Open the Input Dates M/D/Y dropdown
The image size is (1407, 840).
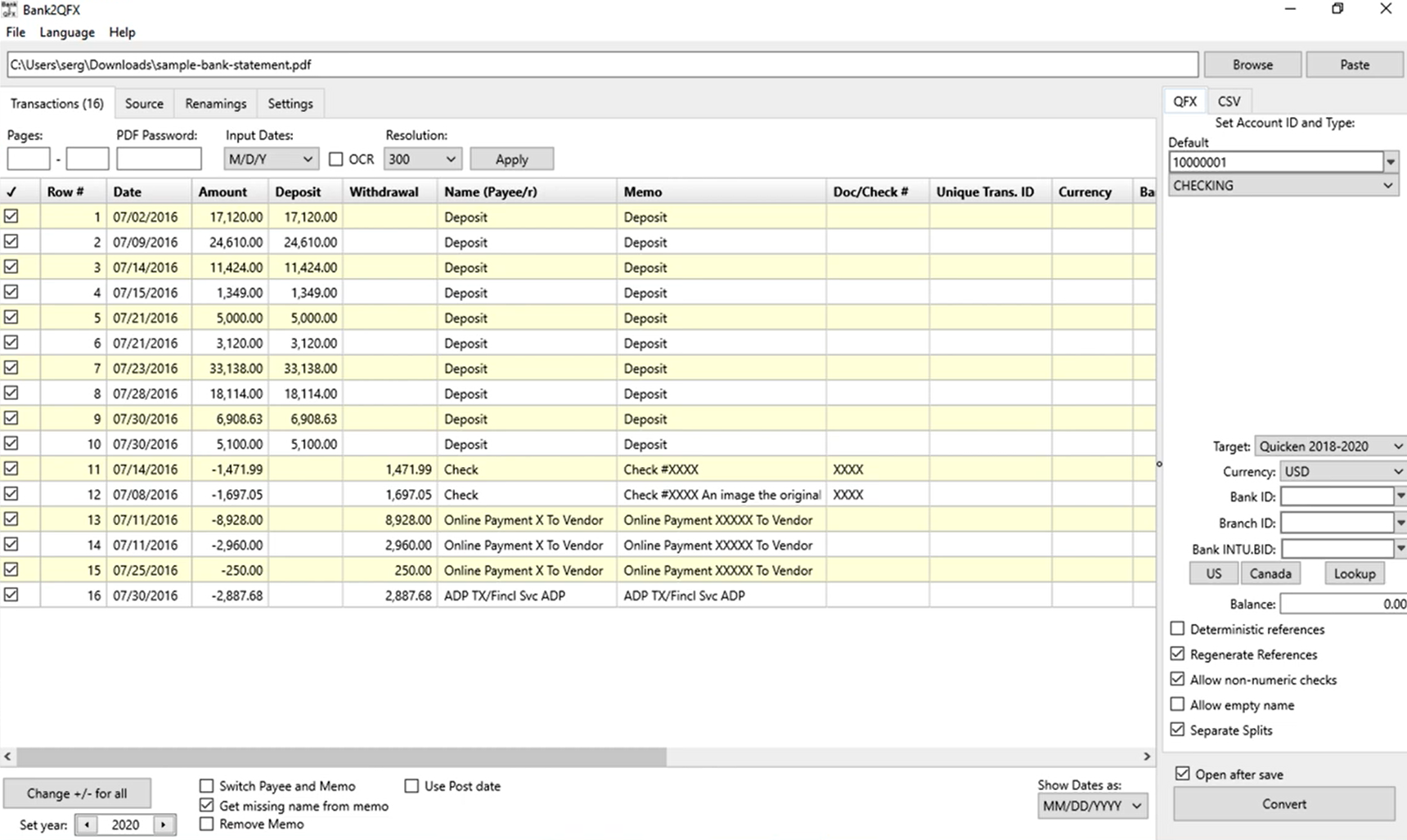[271, 159]
